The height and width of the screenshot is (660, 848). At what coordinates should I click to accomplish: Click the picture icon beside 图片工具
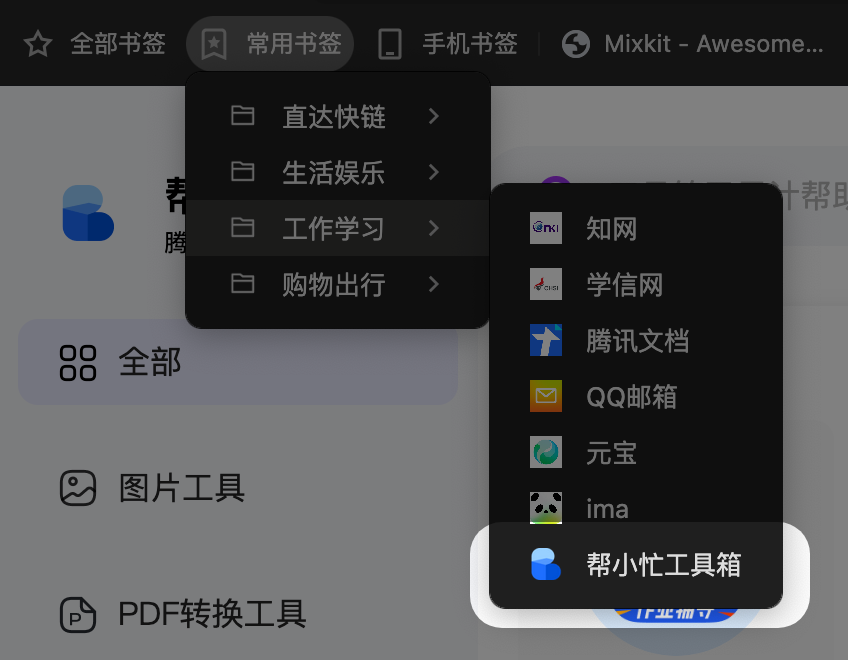point(78,488)
